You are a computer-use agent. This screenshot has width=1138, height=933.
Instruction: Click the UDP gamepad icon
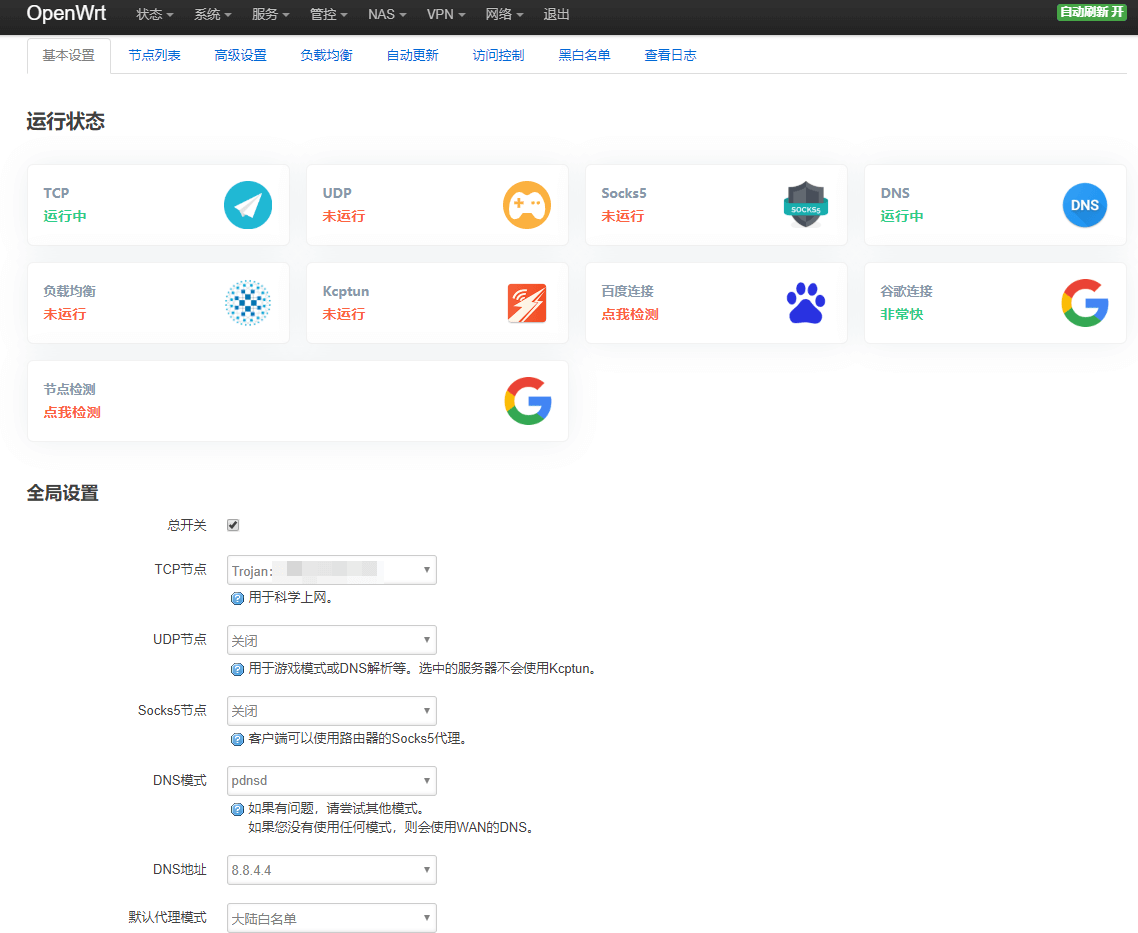click(x=527, y=205)
